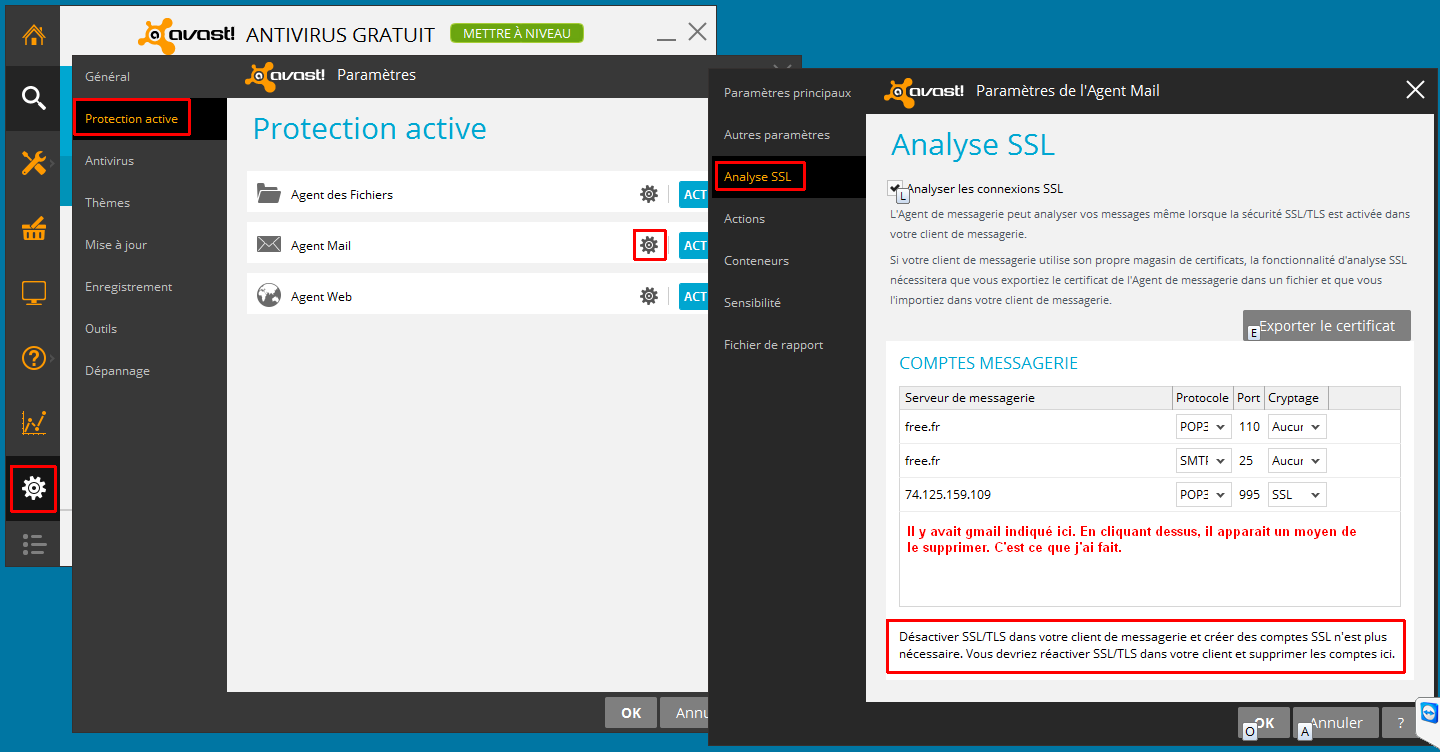This screenshot has height=752, width=1440.
Task: Click the port value 110
Action: click(1249, 427)
